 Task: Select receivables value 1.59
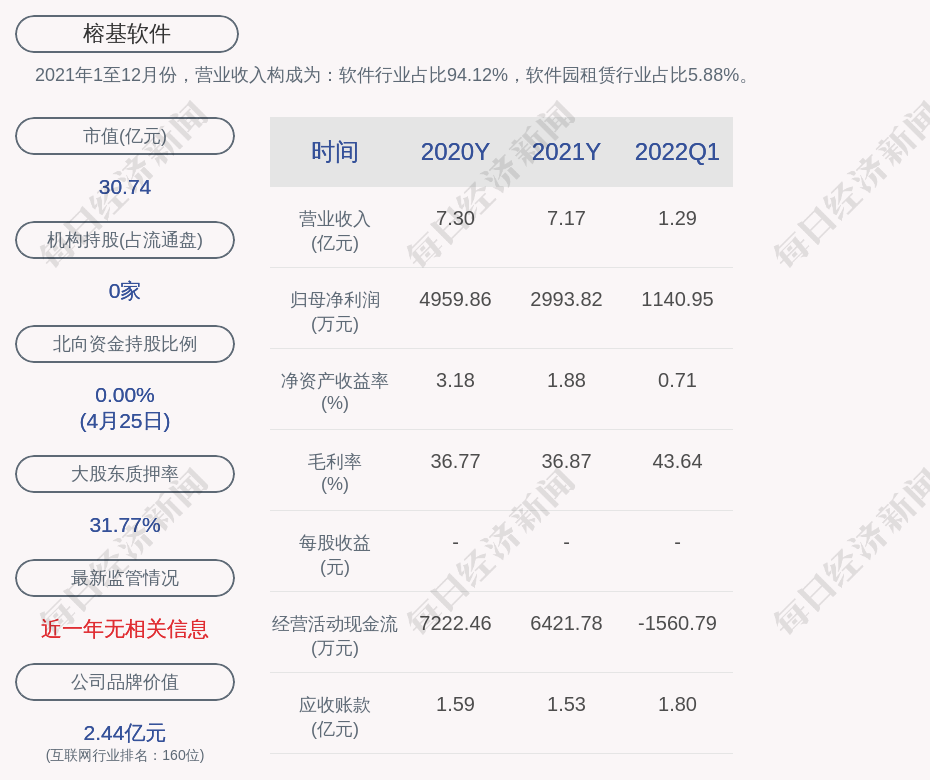pyautogui.click(x=455, y=704)
